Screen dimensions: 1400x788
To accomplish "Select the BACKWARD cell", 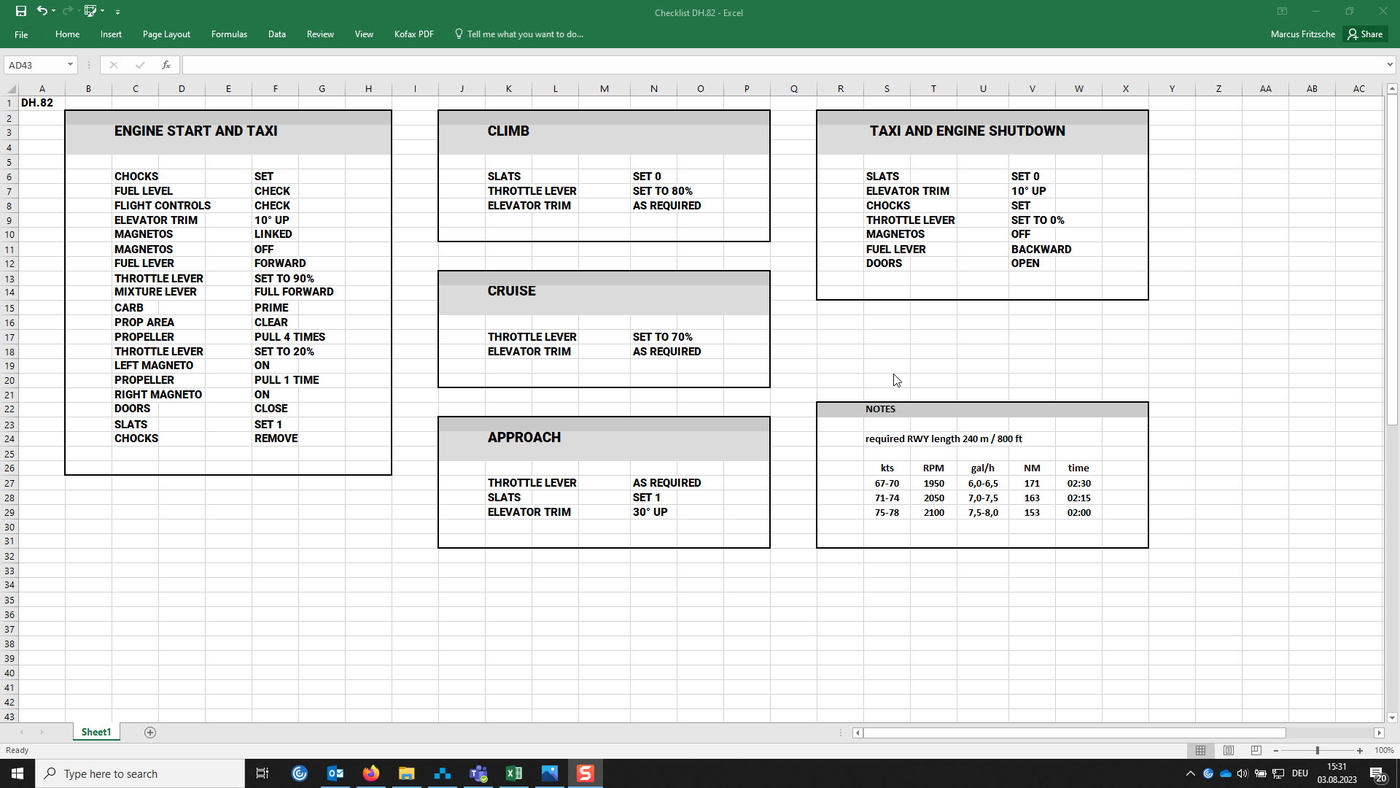I will click(x=1041, y=249).
